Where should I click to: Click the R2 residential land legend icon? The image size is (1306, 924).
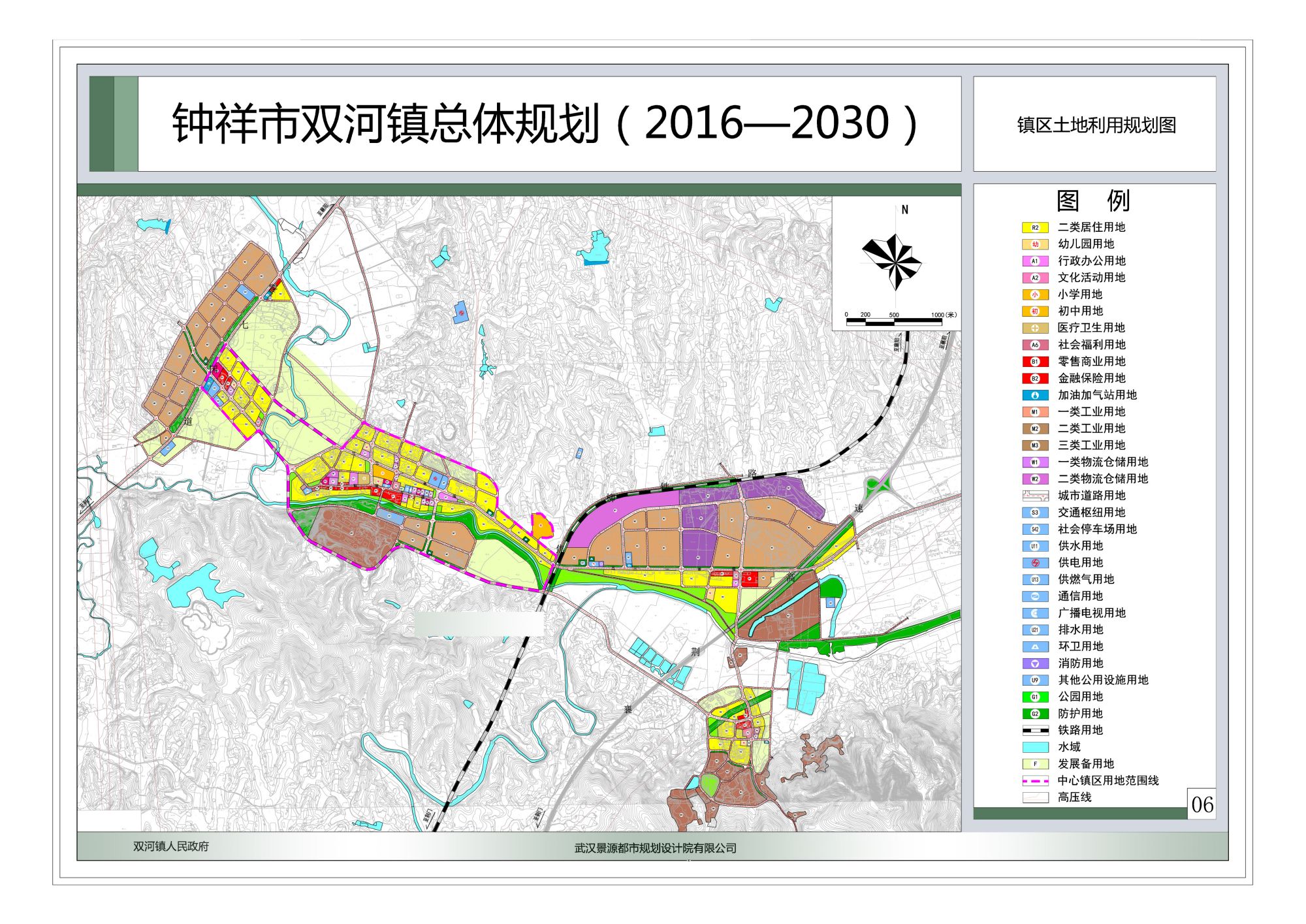(1035, 228)
